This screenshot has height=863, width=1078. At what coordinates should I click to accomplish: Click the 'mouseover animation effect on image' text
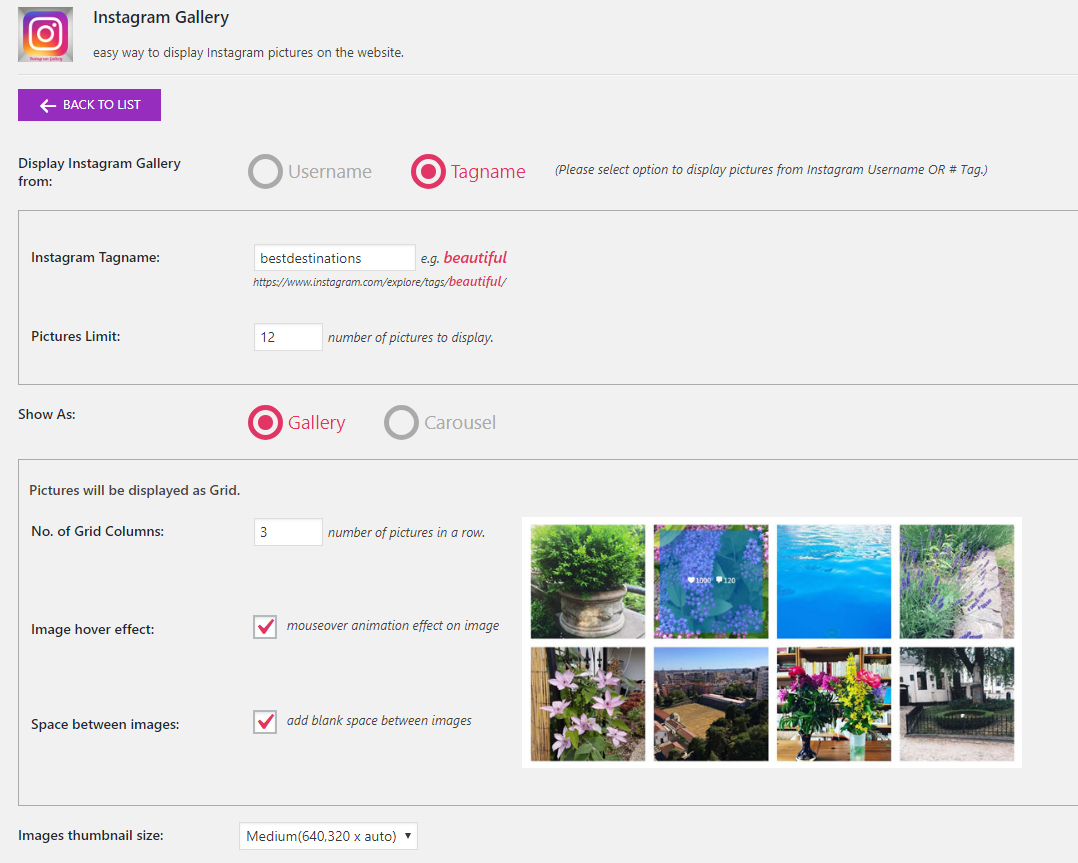pos(393,626)
